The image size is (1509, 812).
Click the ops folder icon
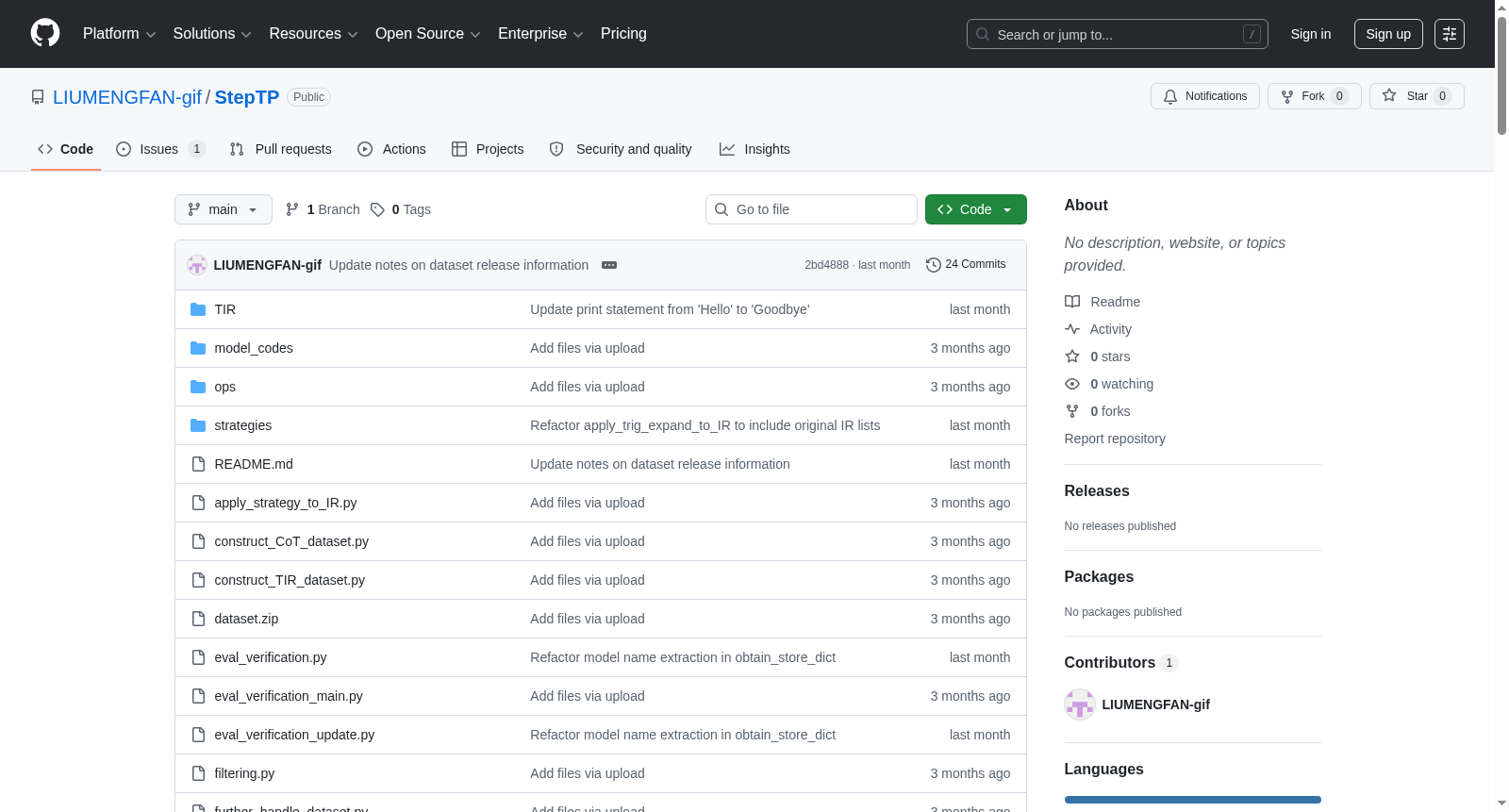tap(198, 387)
